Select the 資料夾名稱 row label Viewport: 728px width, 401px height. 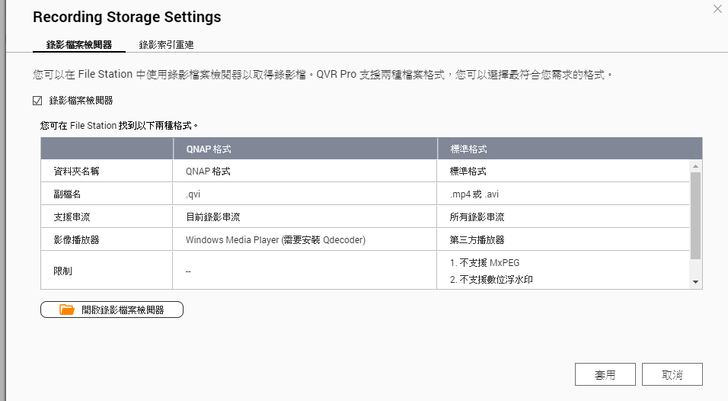click(77, 171)
